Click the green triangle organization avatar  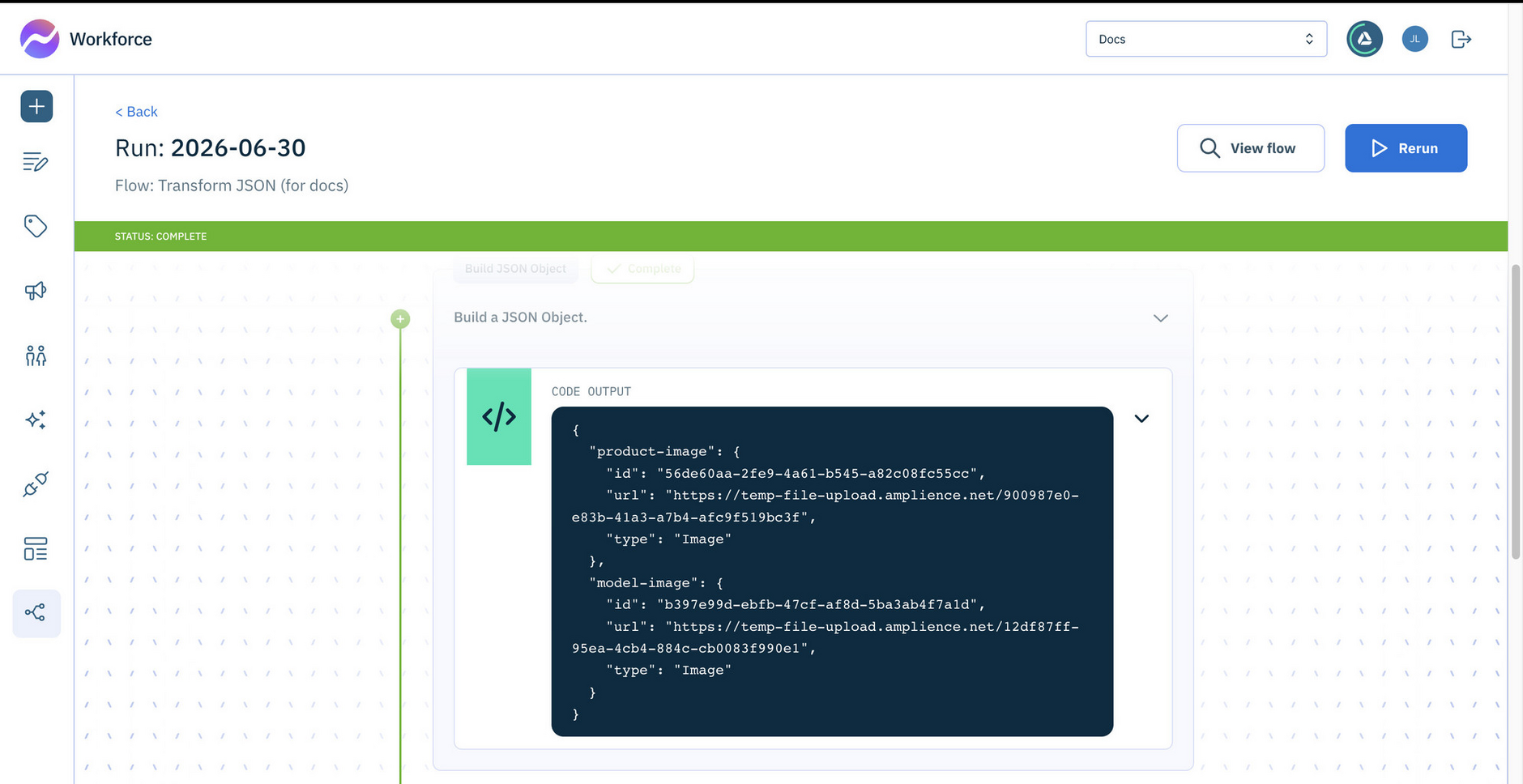pyautogui.click(x=1364, y=39)
